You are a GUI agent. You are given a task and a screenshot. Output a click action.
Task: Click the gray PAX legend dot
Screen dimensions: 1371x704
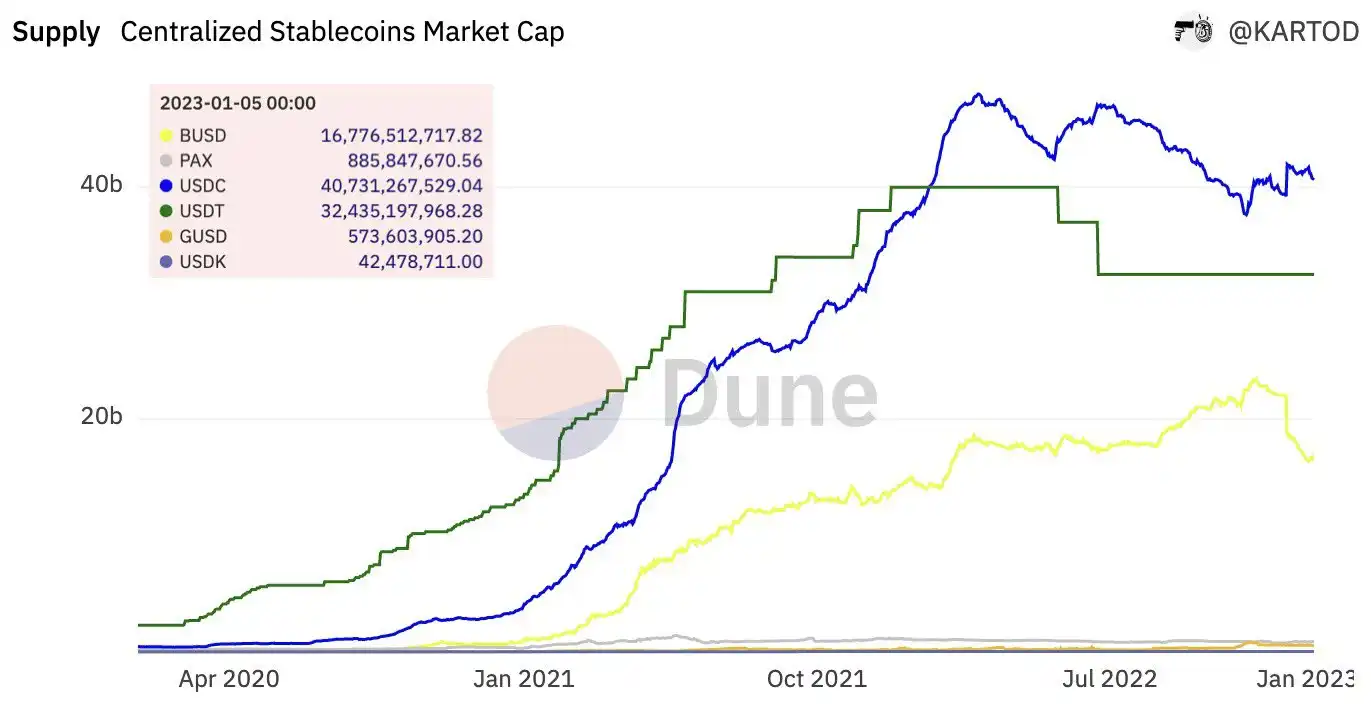click(167, 161)
